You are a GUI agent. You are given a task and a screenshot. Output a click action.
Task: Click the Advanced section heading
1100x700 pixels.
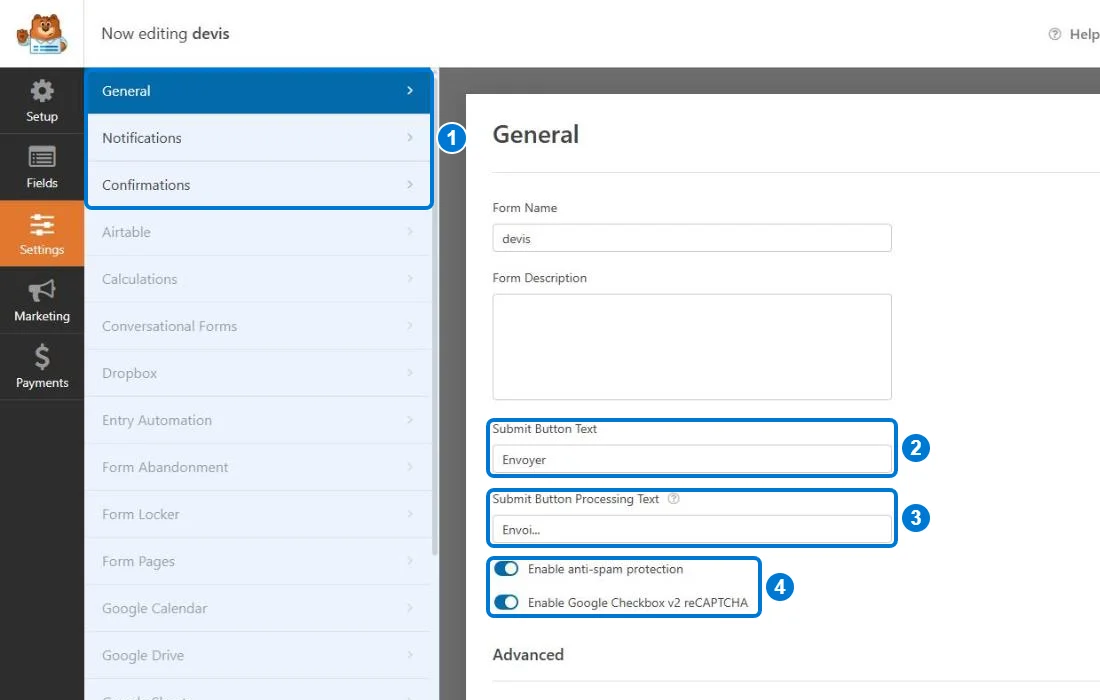coord(528,654)
